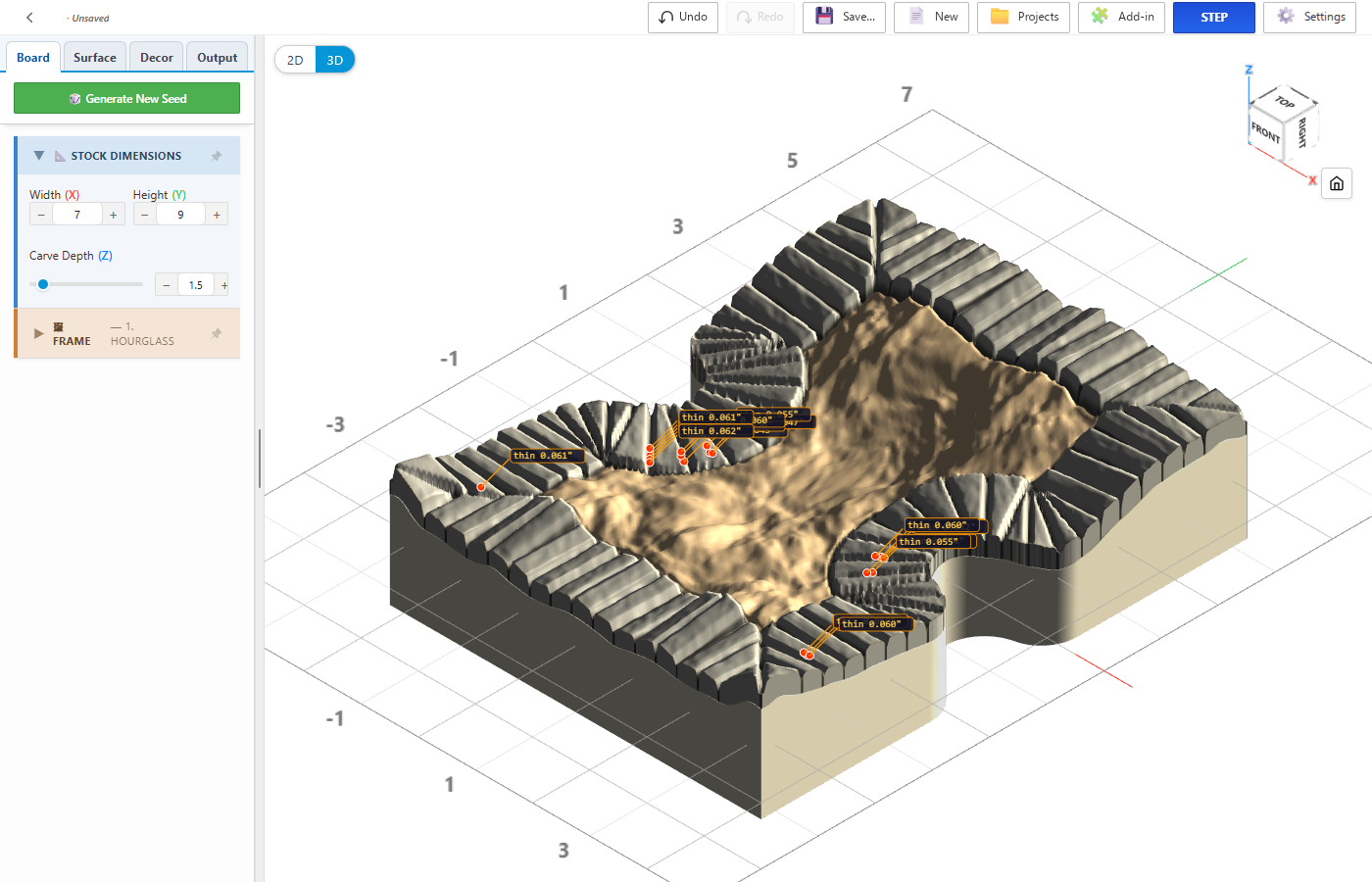Open Settings with the gear button
The image size is (1372, 882).
(1310, 18)
